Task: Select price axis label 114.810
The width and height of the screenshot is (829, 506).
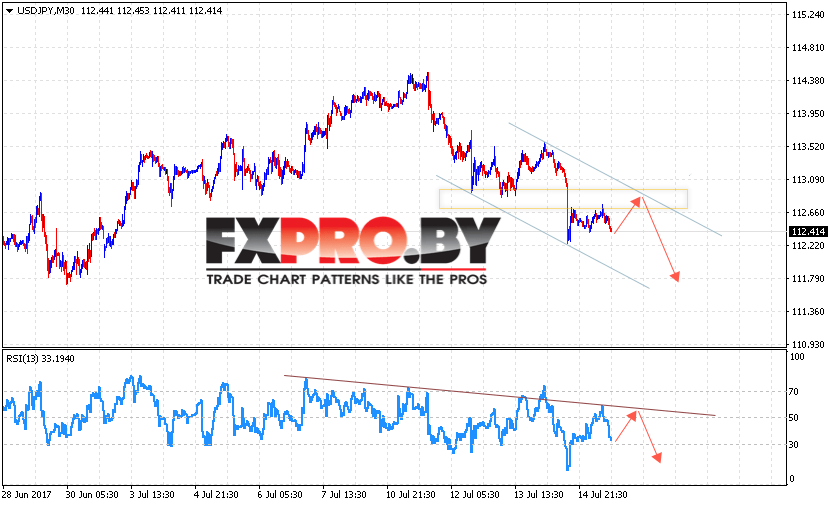Action: (x=808, y=48)
